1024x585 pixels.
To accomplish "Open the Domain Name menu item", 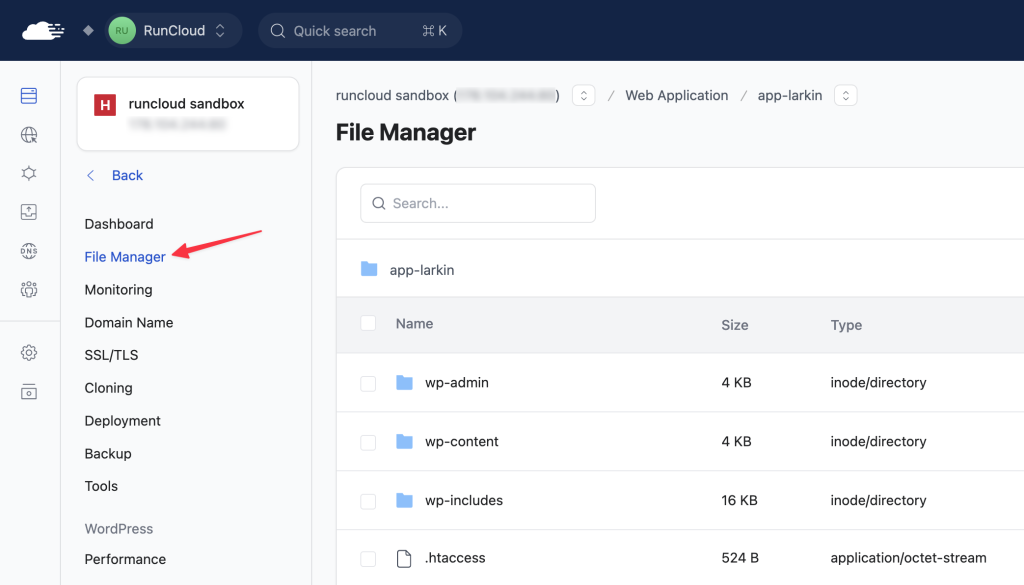I will click(129, 323).
